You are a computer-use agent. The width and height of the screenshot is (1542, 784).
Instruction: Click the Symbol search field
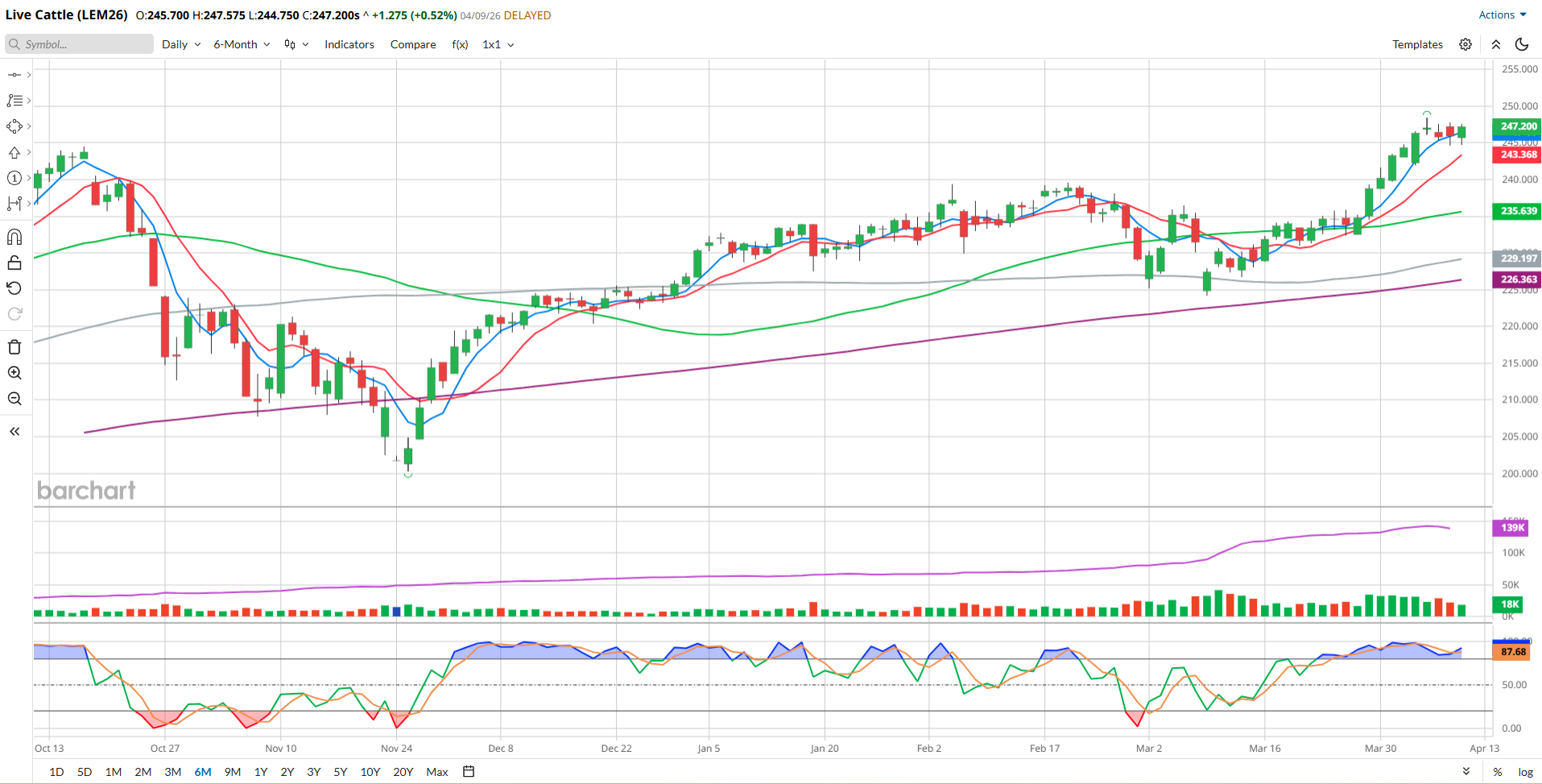81,44
